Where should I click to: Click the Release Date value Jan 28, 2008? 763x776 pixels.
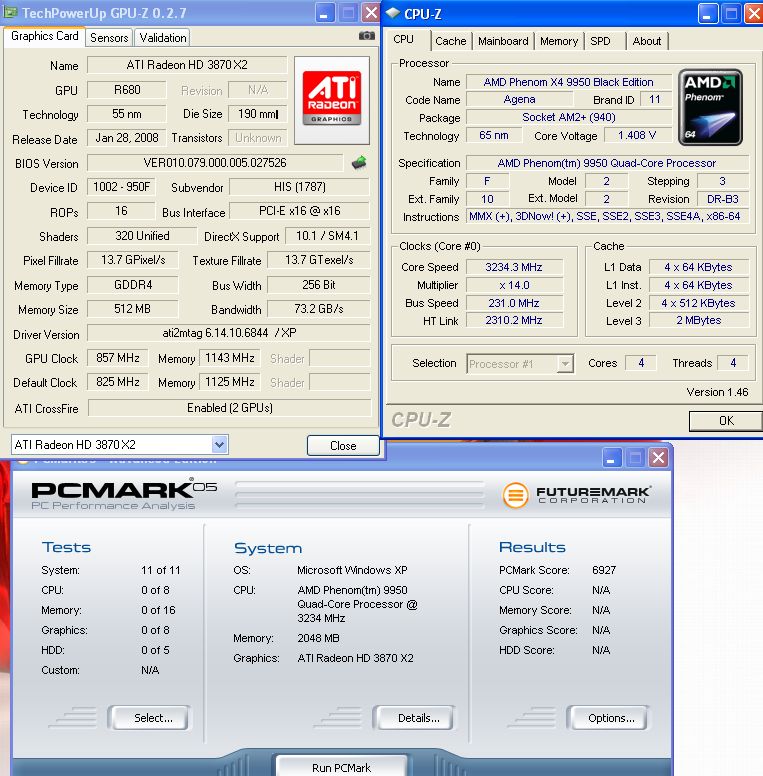tap(127, 138)
